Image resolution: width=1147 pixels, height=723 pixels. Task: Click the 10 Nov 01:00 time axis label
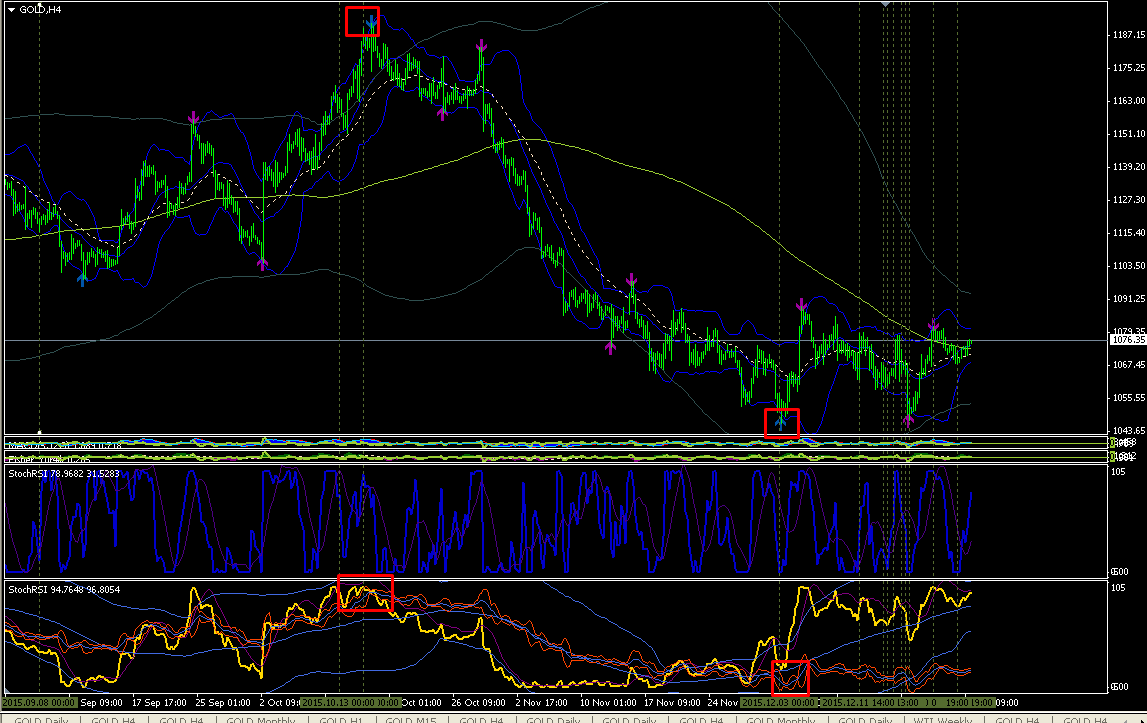[x=608, y=703]
